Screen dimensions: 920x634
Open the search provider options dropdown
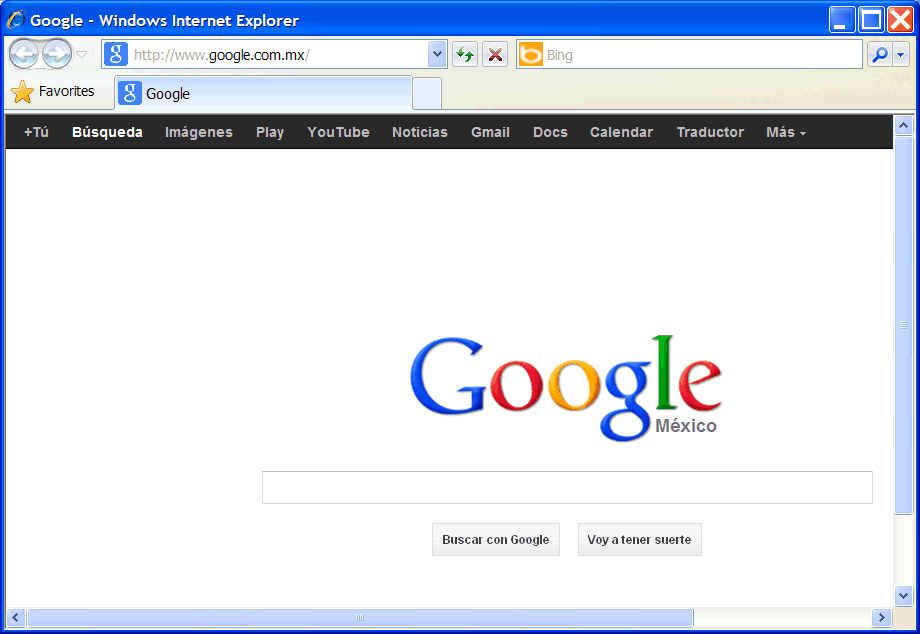pyautogui.click(x=901, y=55)
